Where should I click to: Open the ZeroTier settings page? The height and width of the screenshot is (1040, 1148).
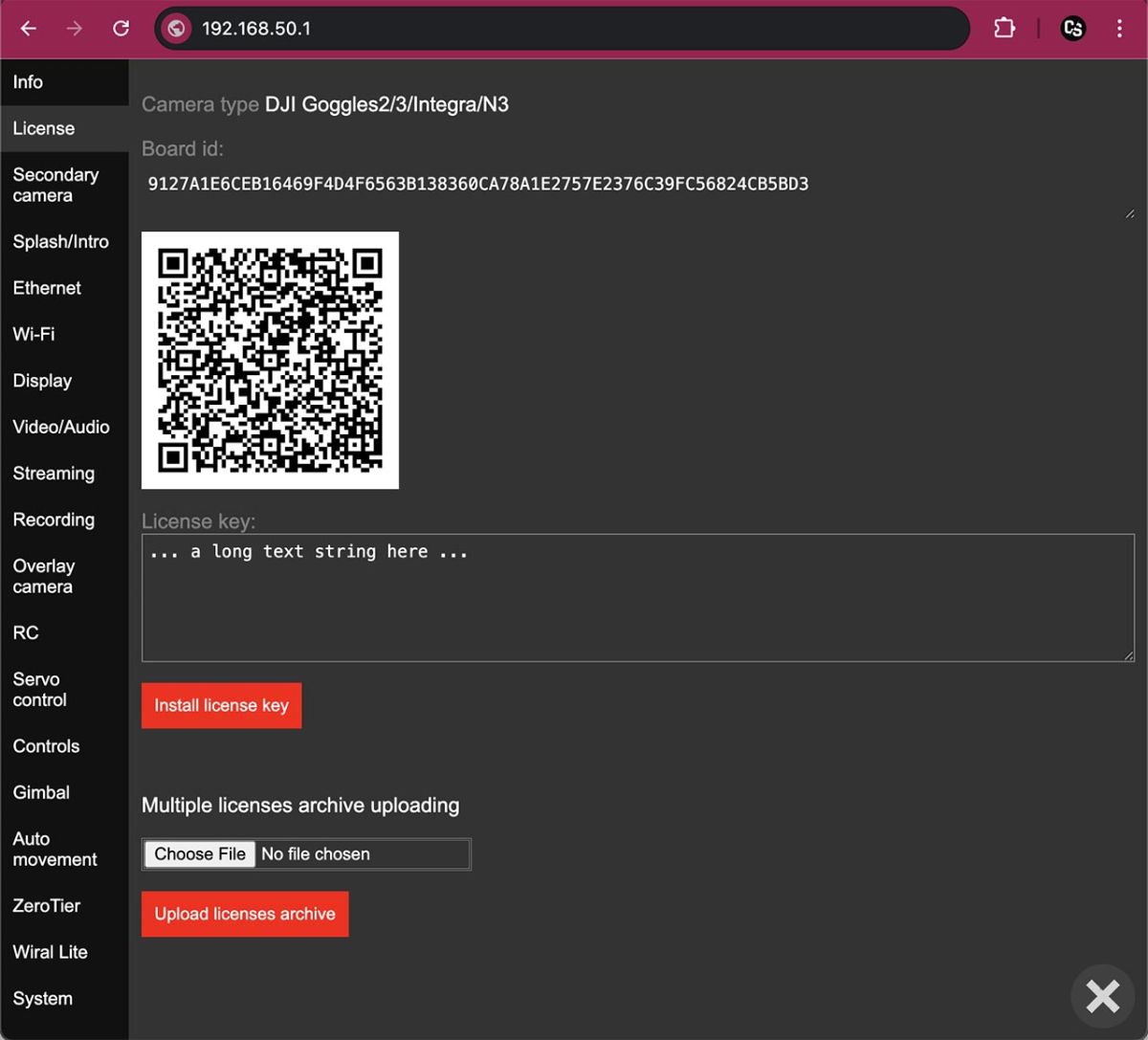click(46, 906)
